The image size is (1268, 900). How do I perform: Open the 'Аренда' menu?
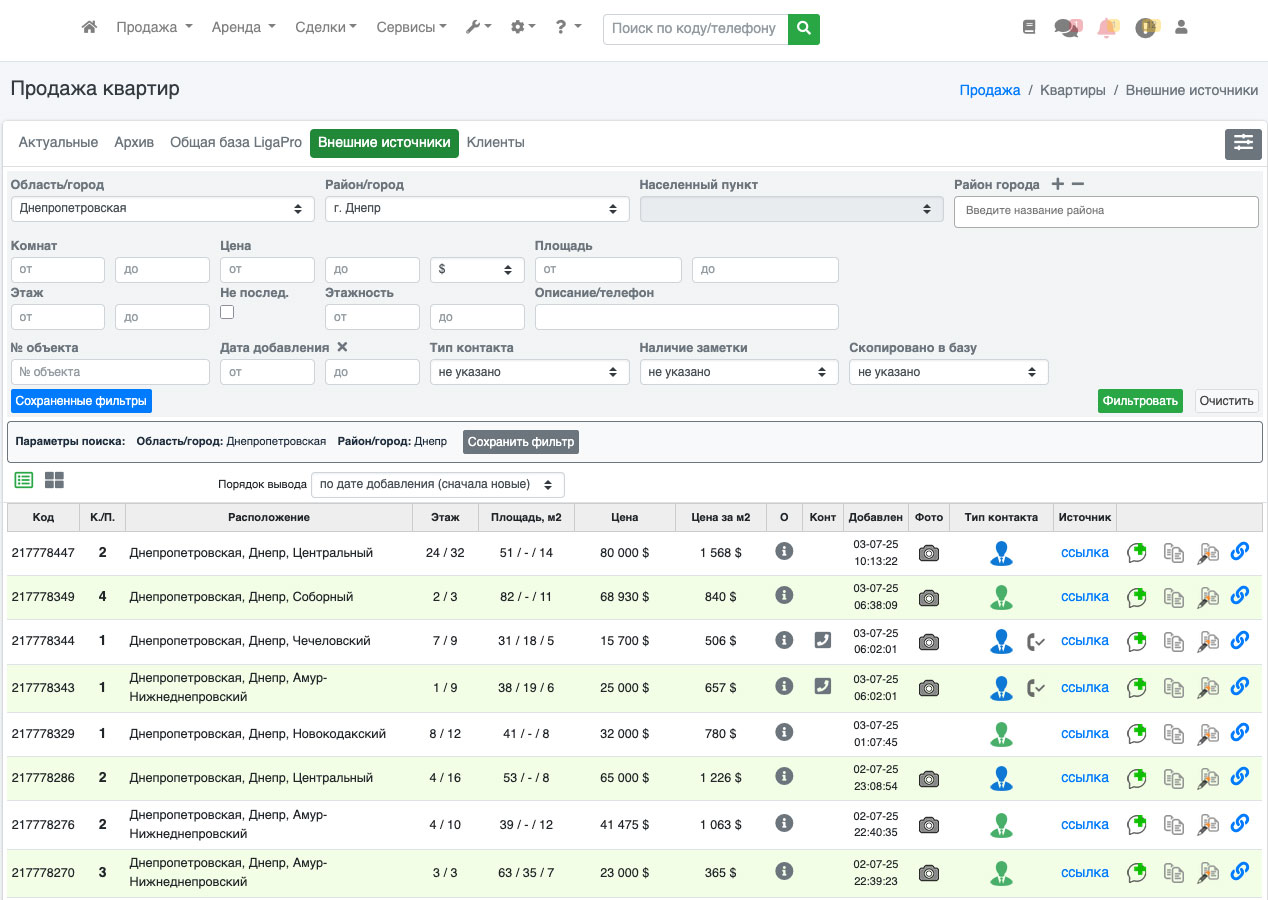tap(243, 28)
